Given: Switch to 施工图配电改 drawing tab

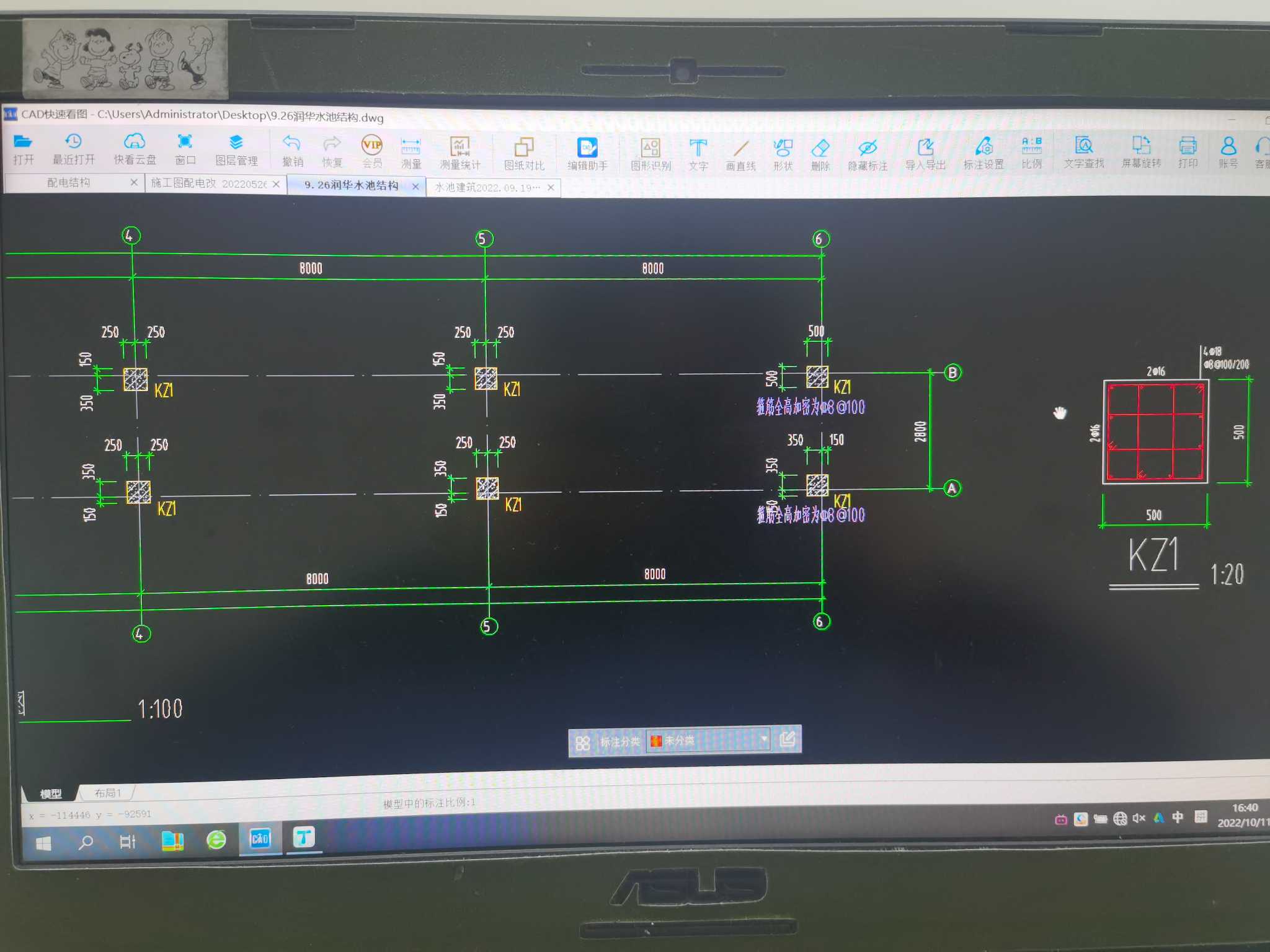Looking at the screenshot, I should pos(209,183).
